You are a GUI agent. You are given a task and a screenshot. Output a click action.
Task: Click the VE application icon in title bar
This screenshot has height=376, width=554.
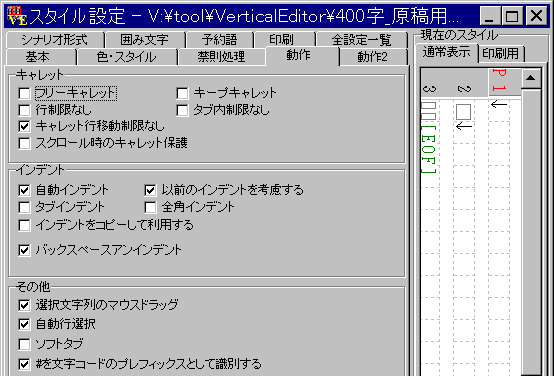pos(17,16)
